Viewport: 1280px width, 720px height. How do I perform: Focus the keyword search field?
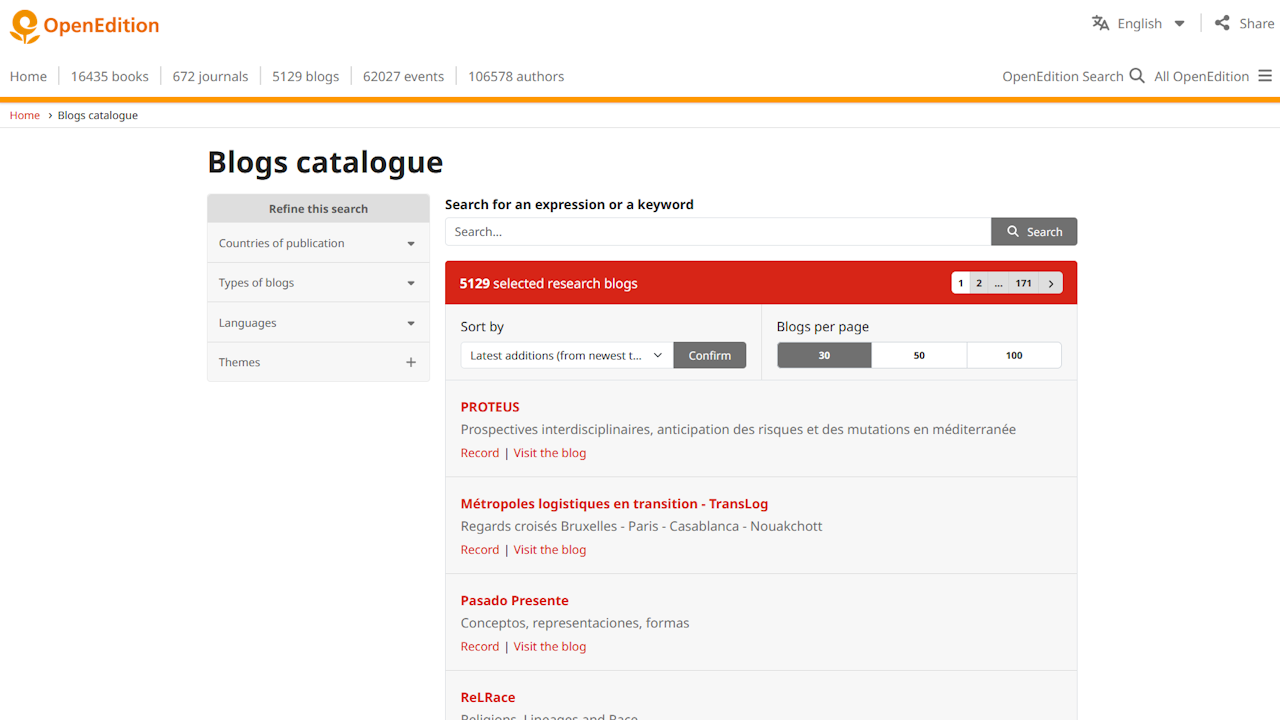coord(718,231)
